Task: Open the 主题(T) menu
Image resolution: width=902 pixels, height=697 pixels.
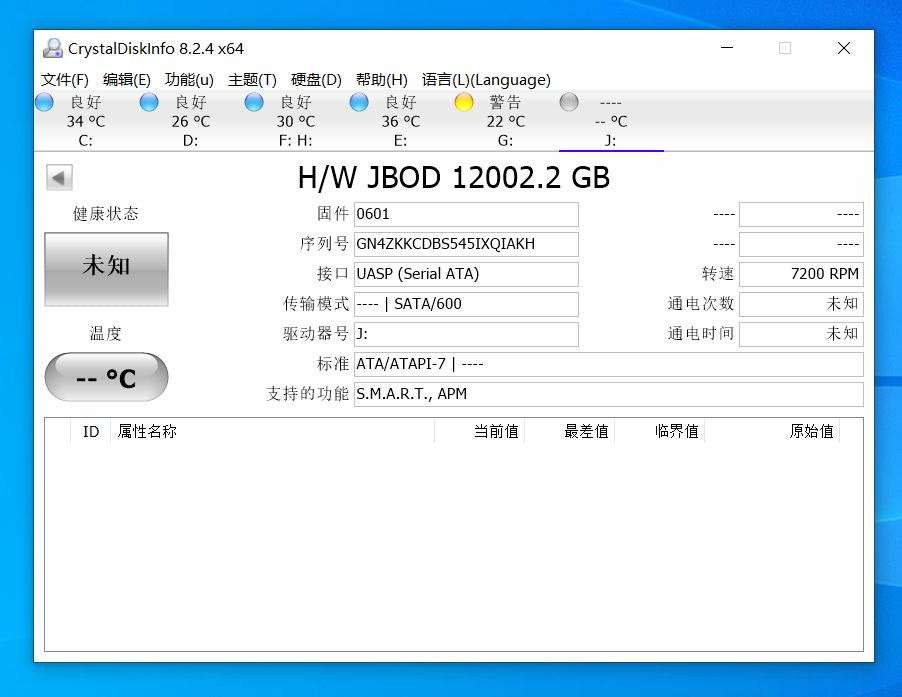Action: tap(252, 79)
